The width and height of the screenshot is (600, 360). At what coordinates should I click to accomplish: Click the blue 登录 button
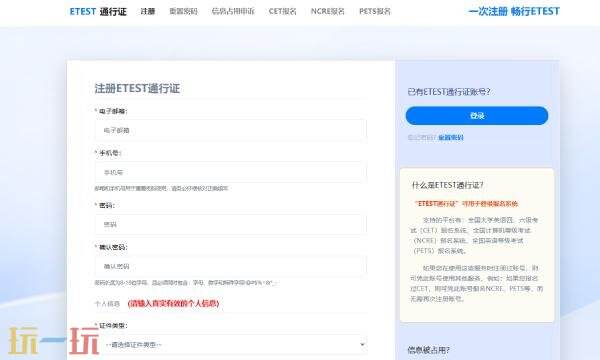point(477,116)
